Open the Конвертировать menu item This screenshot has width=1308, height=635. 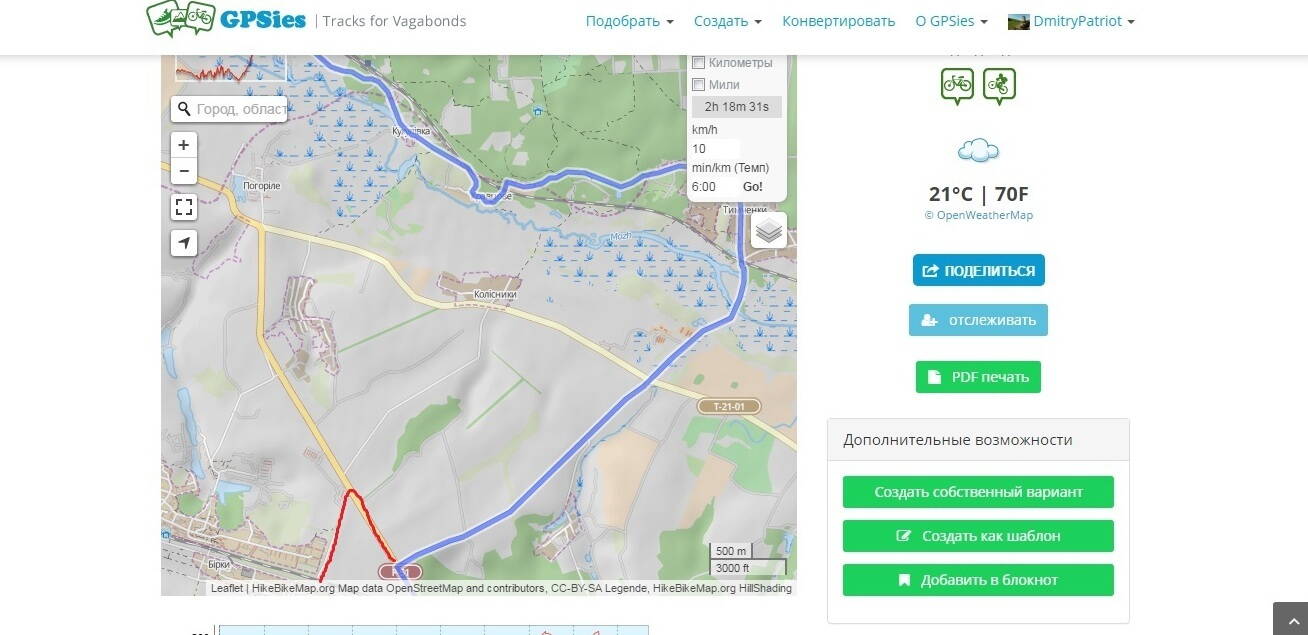[x=839, y=21]
